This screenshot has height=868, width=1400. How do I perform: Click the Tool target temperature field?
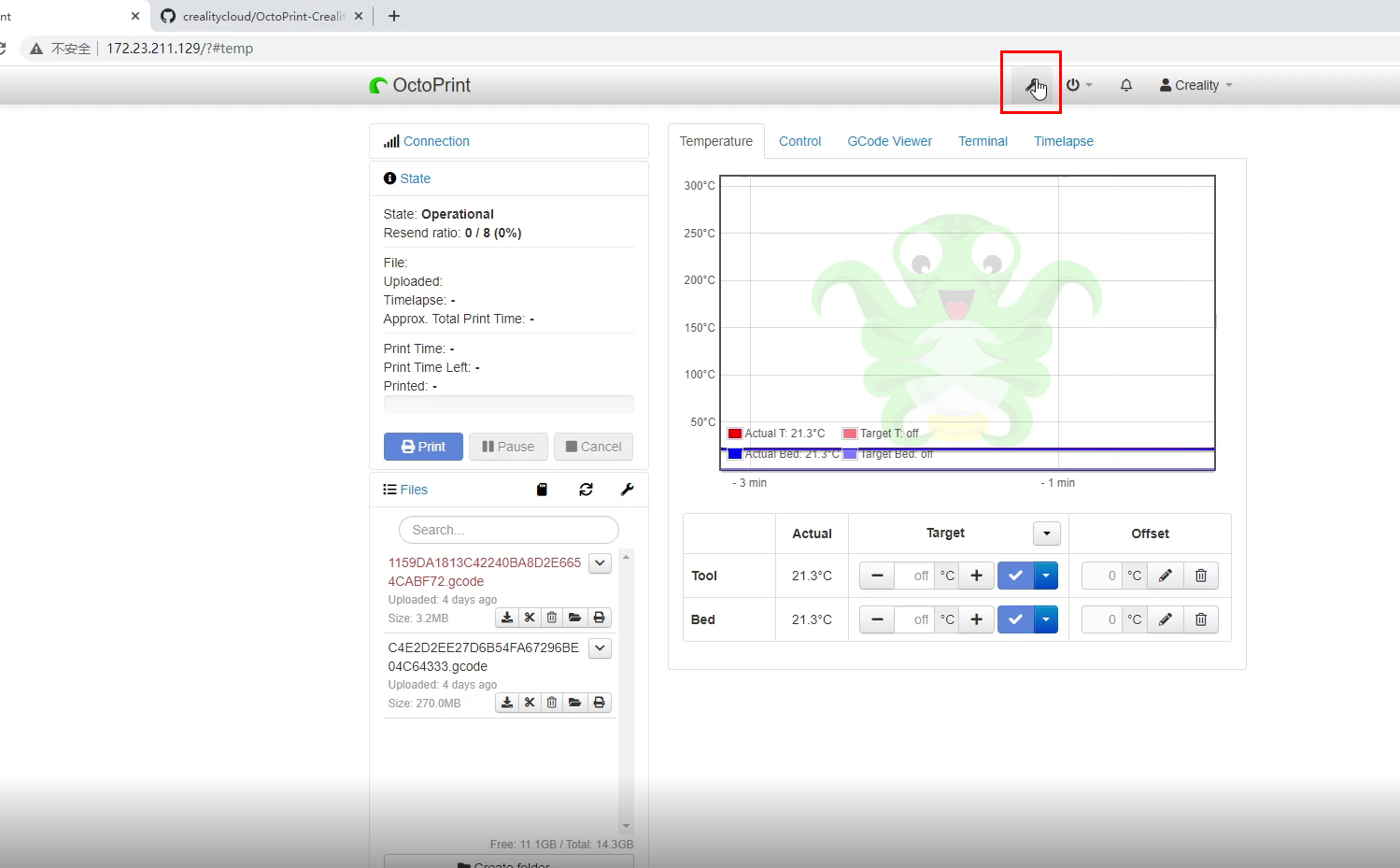(914, 576)
